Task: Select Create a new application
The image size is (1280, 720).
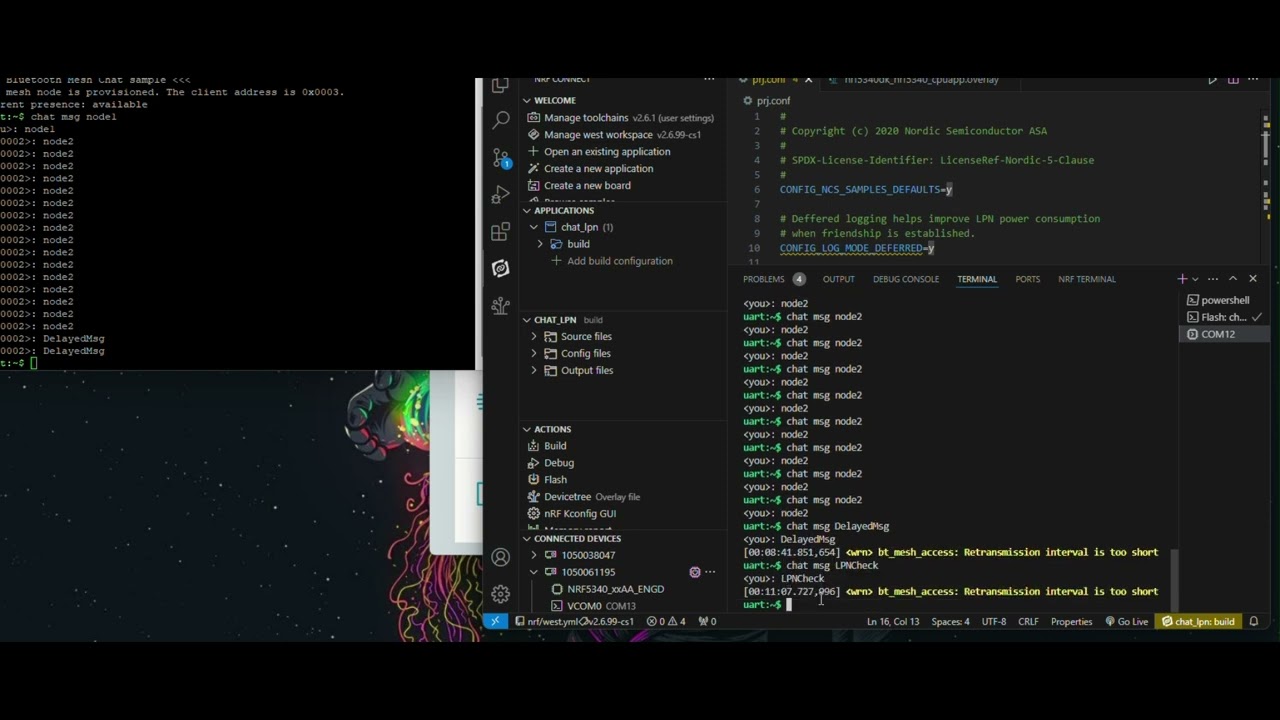Action: pyautogui.click(x=599, y=169)
